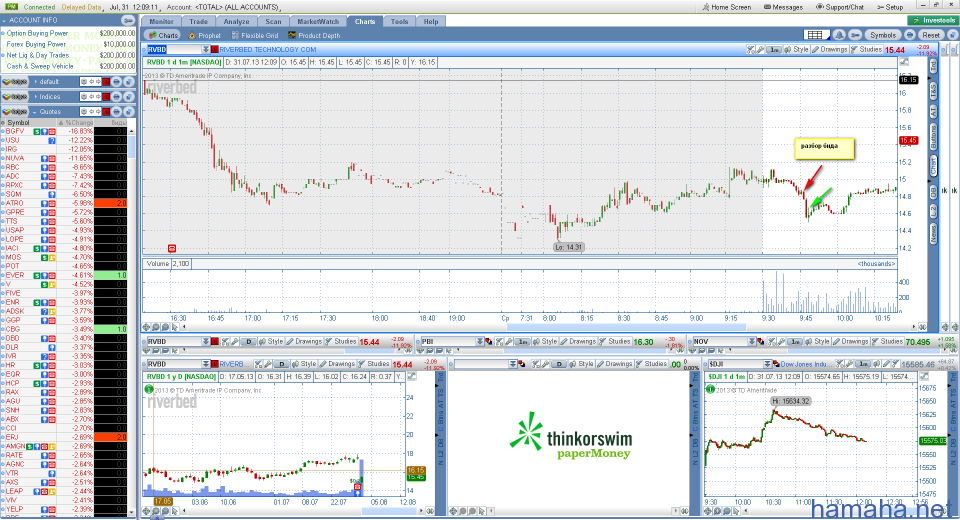Viewport: 960px width, 520px height.
Task: Select the Prophet sub-tab
Action: pos(204,36)
